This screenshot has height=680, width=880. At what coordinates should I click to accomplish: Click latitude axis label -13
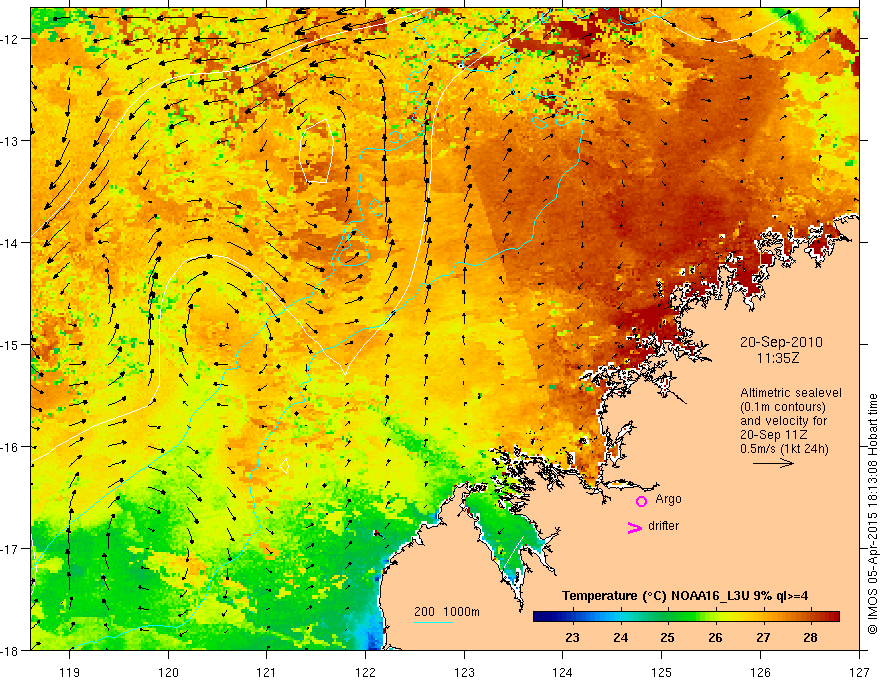point(10,141)
